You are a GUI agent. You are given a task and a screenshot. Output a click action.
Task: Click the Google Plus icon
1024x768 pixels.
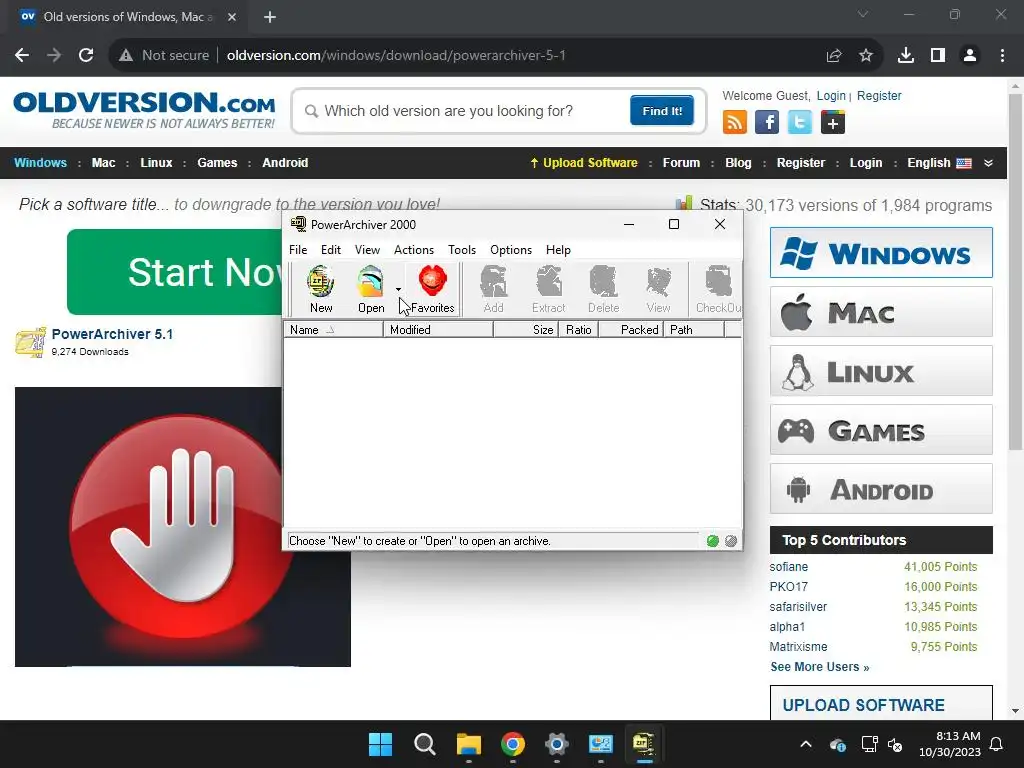coord(833,122)
